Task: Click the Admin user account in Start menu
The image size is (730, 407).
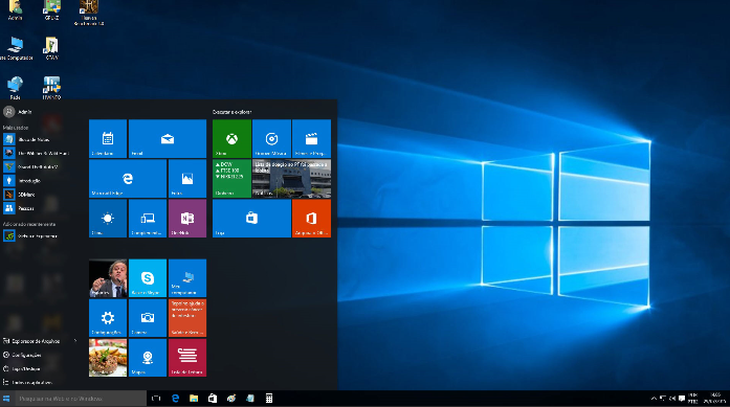Action: [18, 112]
